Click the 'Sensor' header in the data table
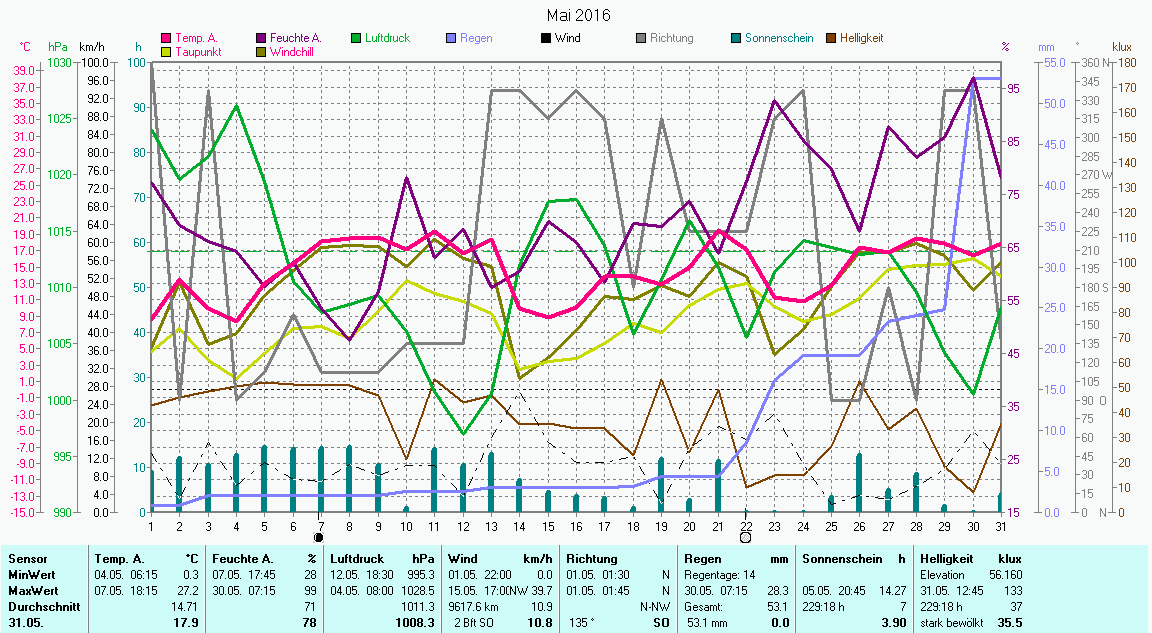Screen dimensions: 1152x633 (x=26, y=559)
